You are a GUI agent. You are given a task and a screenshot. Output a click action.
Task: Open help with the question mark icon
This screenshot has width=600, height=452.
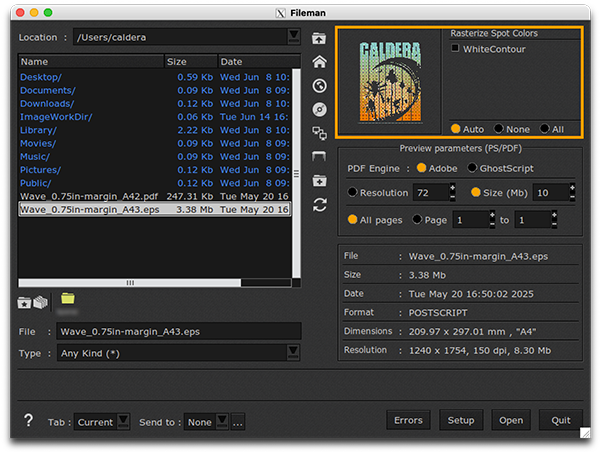pos(29,421)
